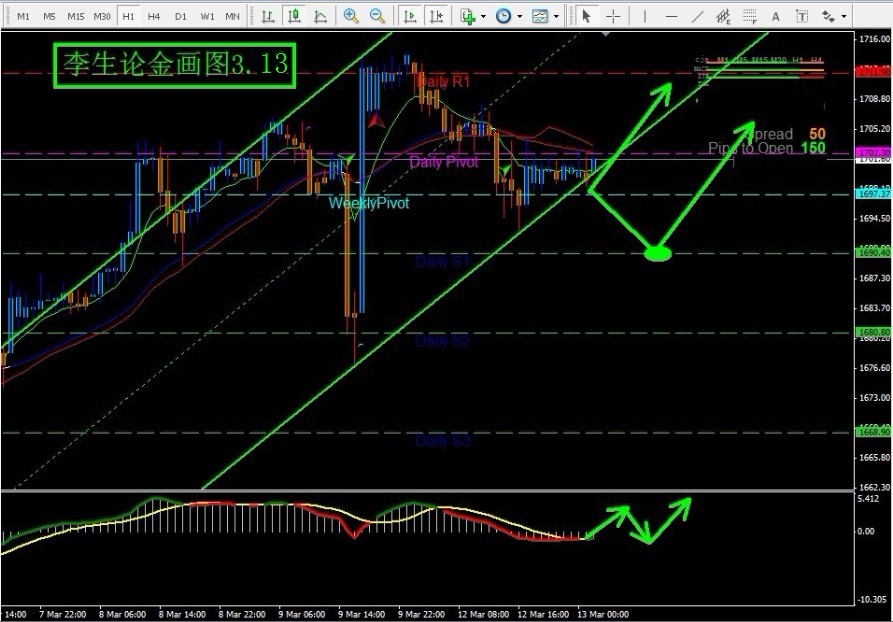
Task: Pick the trendline drawing tool
Action: click(x=697, y=16)
